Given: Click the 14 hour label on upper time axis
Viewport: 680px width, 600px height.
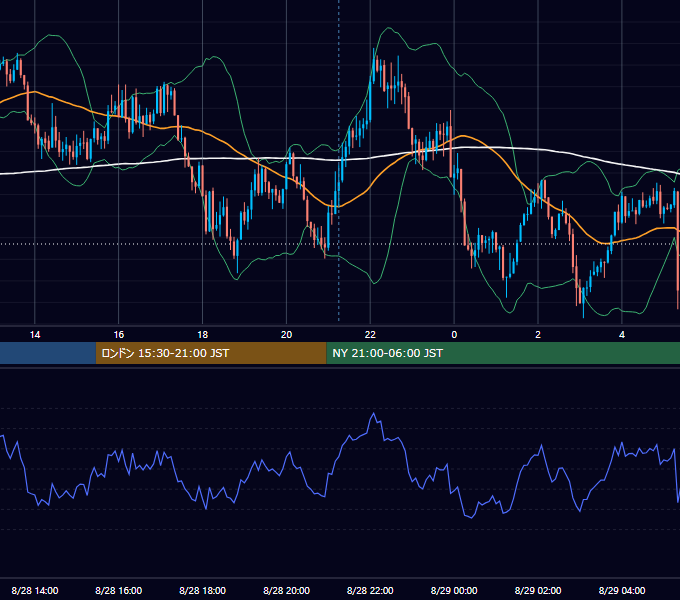Looking at the screenshot, I should (x=35, y=335).
